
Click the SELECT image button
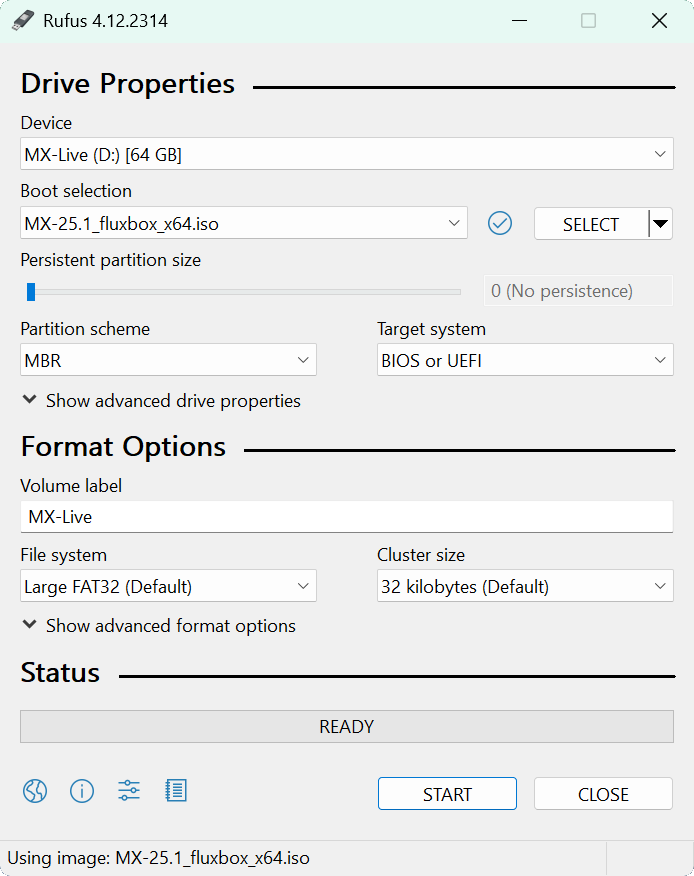[x=590, y=224]
